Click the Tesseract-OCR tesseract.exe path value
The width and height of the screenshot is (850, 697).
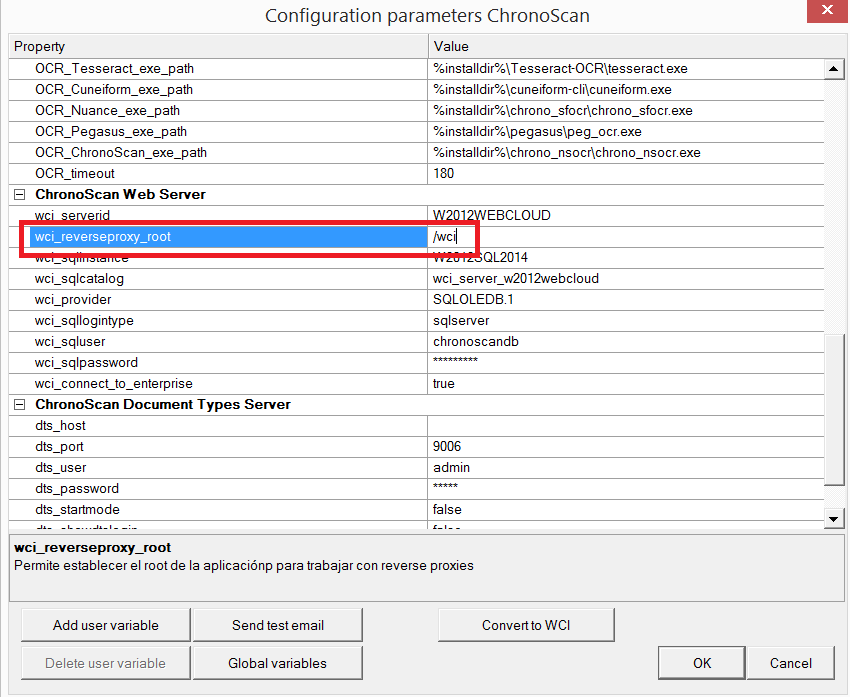point(560,69)
